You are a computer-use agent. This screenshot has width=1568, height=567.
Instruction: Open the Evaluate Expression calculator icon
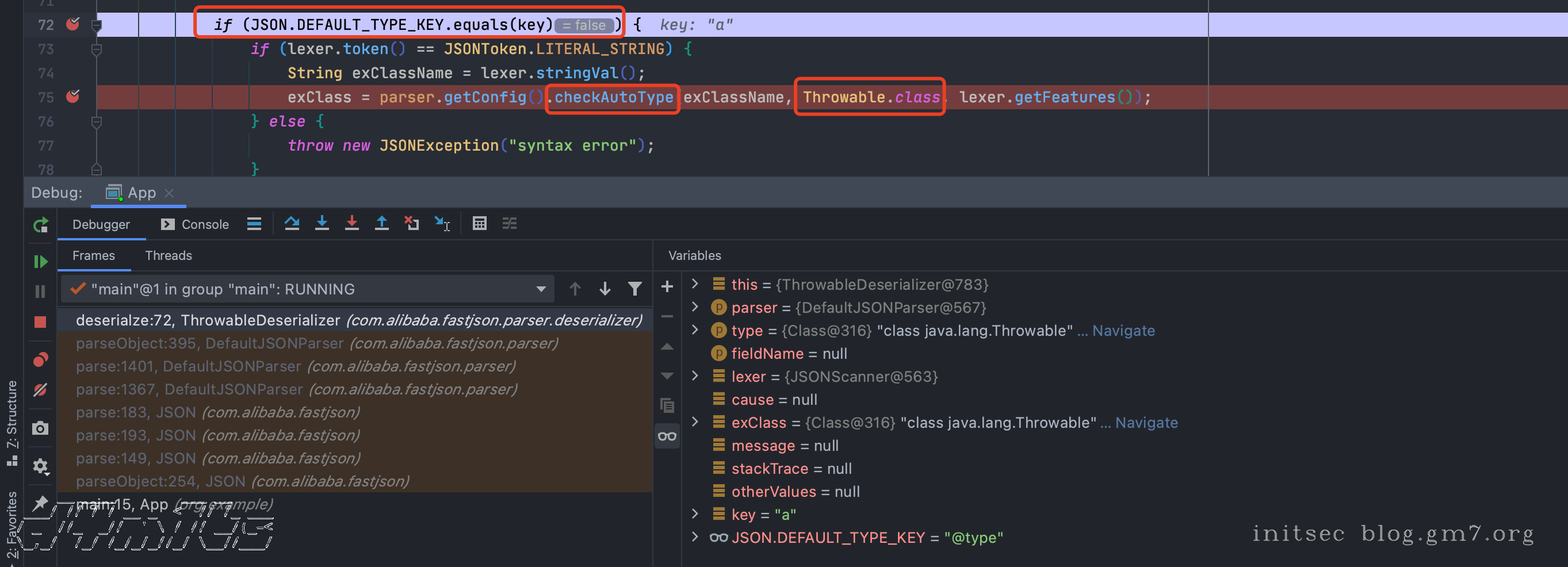pos(480,223)
